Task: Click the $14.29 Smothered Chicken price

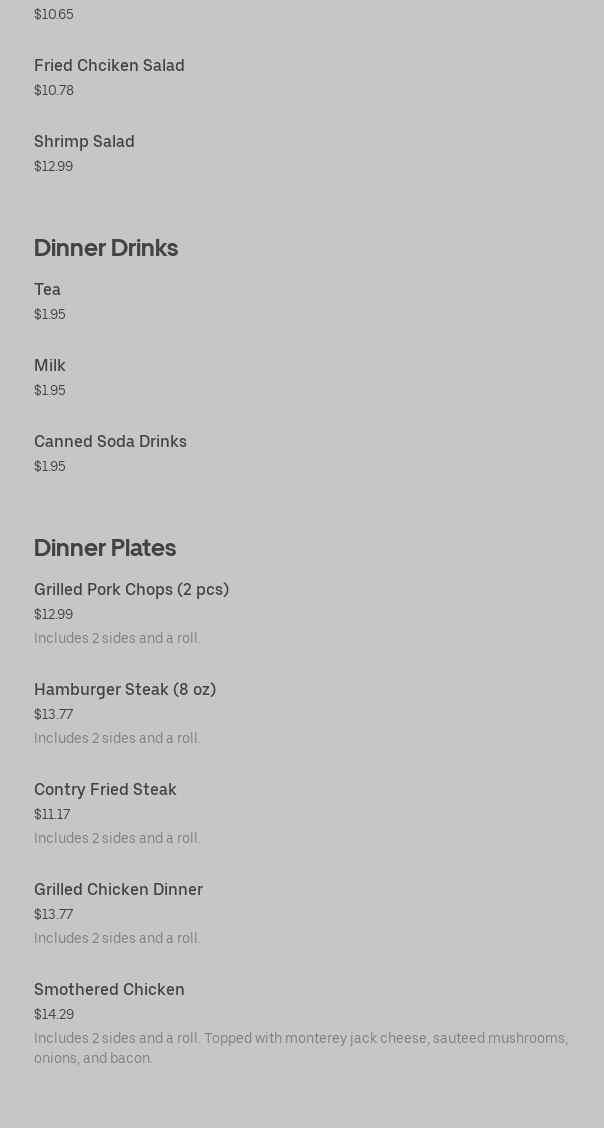Action: (x=54, y=1015)
